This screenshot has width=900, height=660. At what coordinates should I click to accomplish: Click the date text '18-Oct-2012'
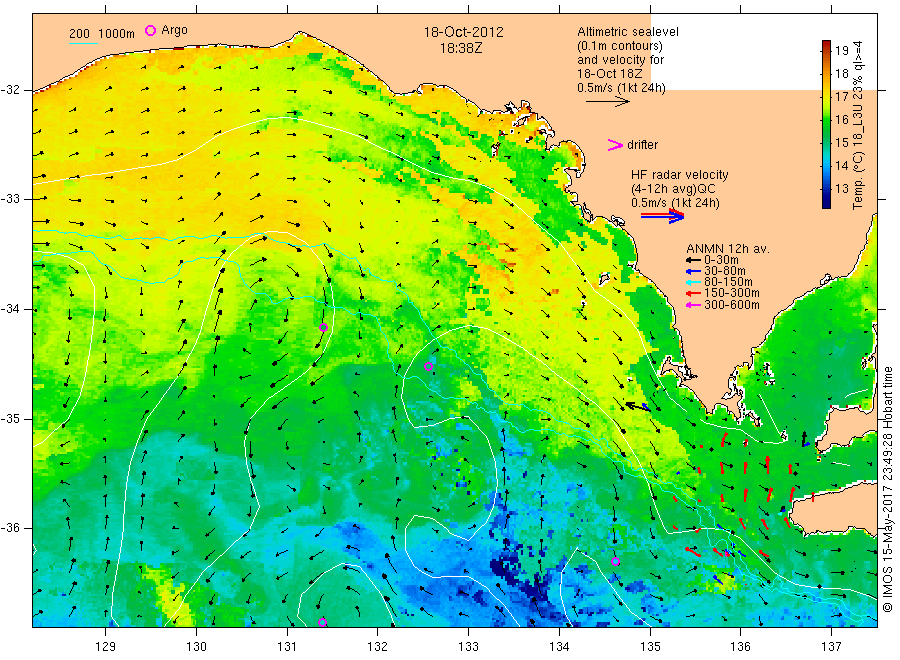463,32
